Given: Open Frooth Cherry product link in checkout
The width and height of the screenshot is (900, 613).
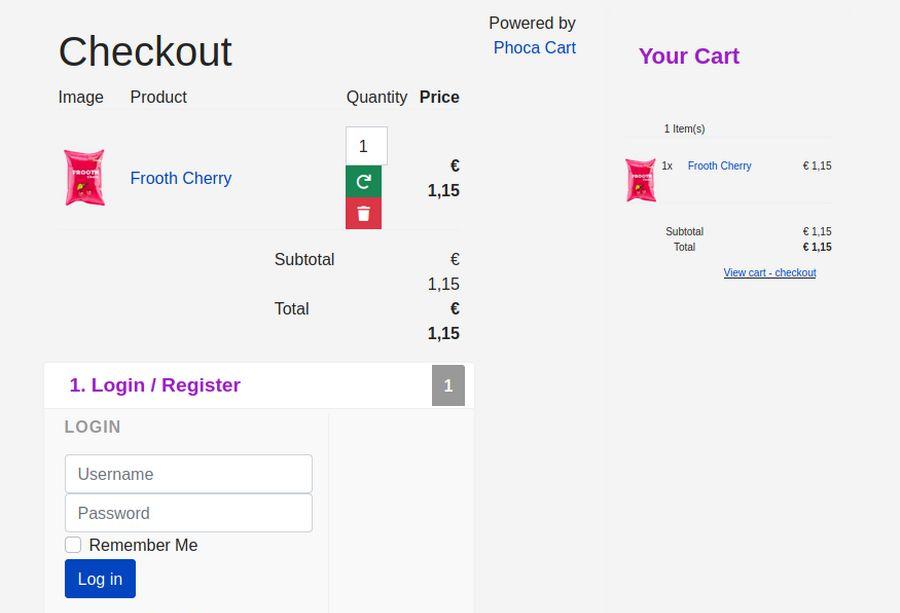Looking at the screenshot, I should click(x=181, y=178).
